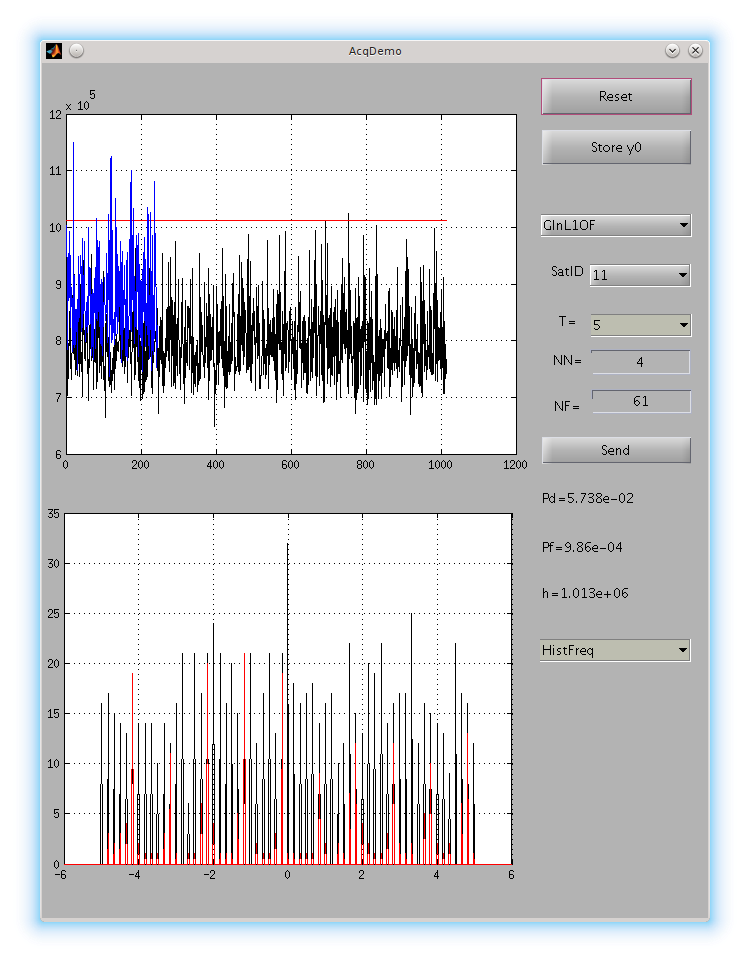Screen dimensions: 750x962
Task: Open the SatID dropdown showing 11
Action: (x=640, y=275)
